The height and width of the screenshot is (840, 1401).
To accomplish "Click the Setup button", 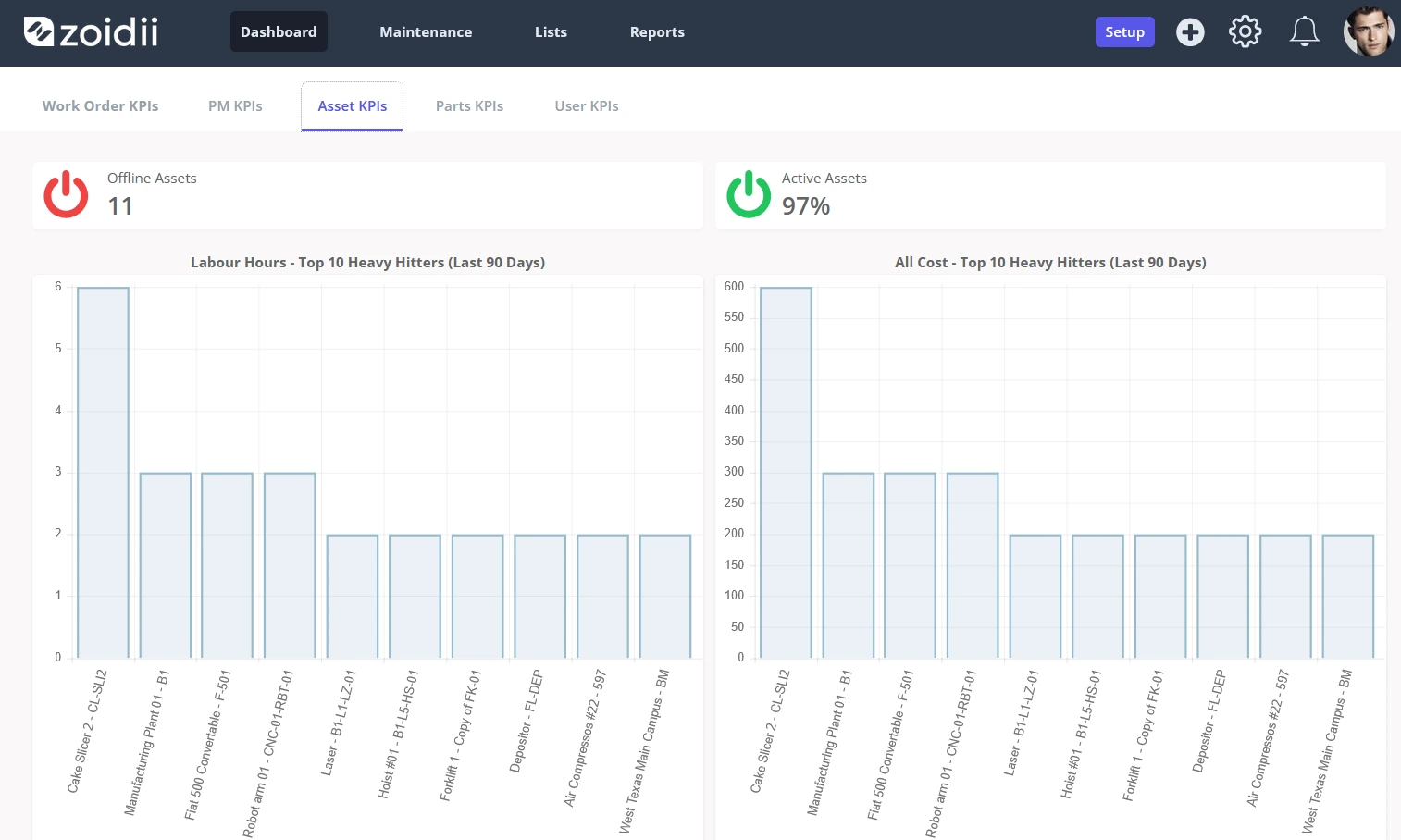I will click(x=1124, y=32).
